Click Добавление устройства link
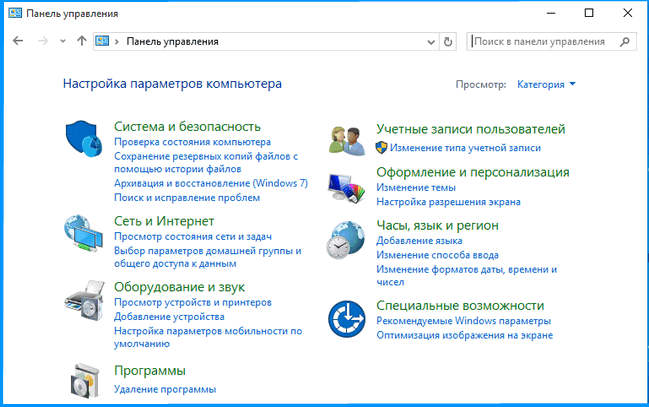The width and height of the screenshot is (649, 407). (x=169, y=317)
